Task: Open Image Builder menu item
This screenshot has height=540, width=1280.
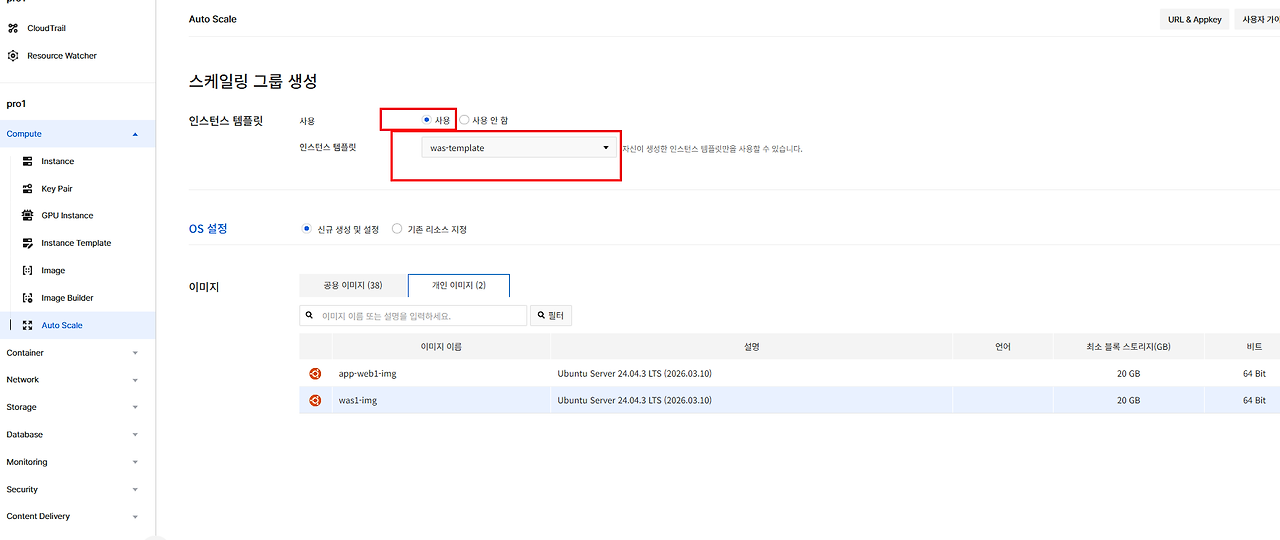Action: click(67, 298)
